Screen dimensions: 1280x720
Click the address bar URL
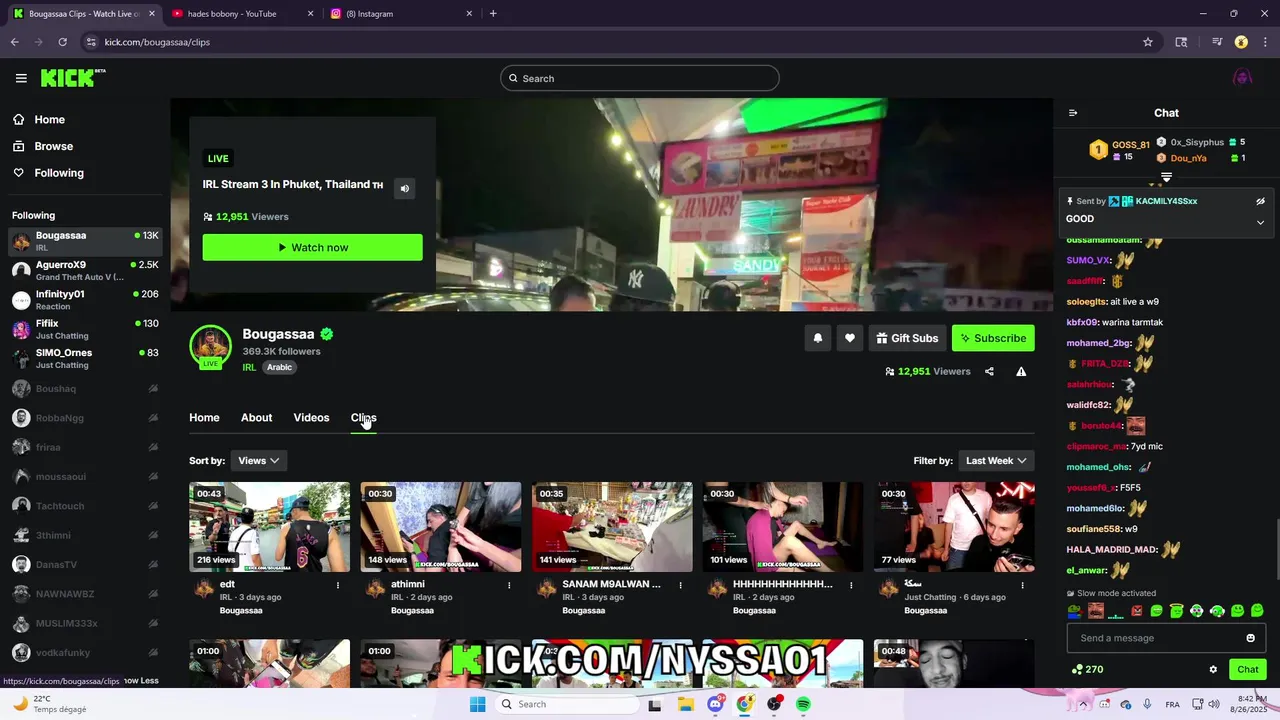pos(157,42)
